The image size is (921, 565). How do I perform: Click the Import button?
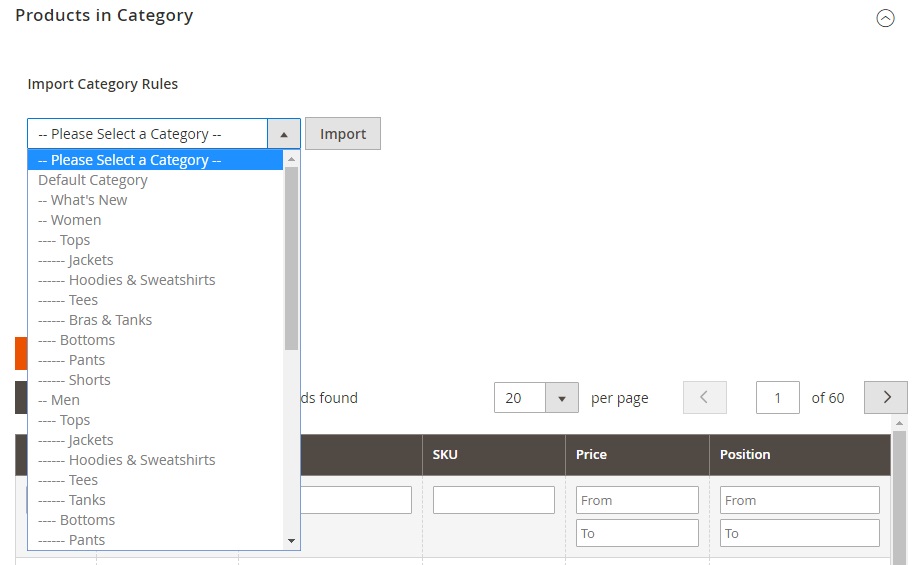[343, 134]
